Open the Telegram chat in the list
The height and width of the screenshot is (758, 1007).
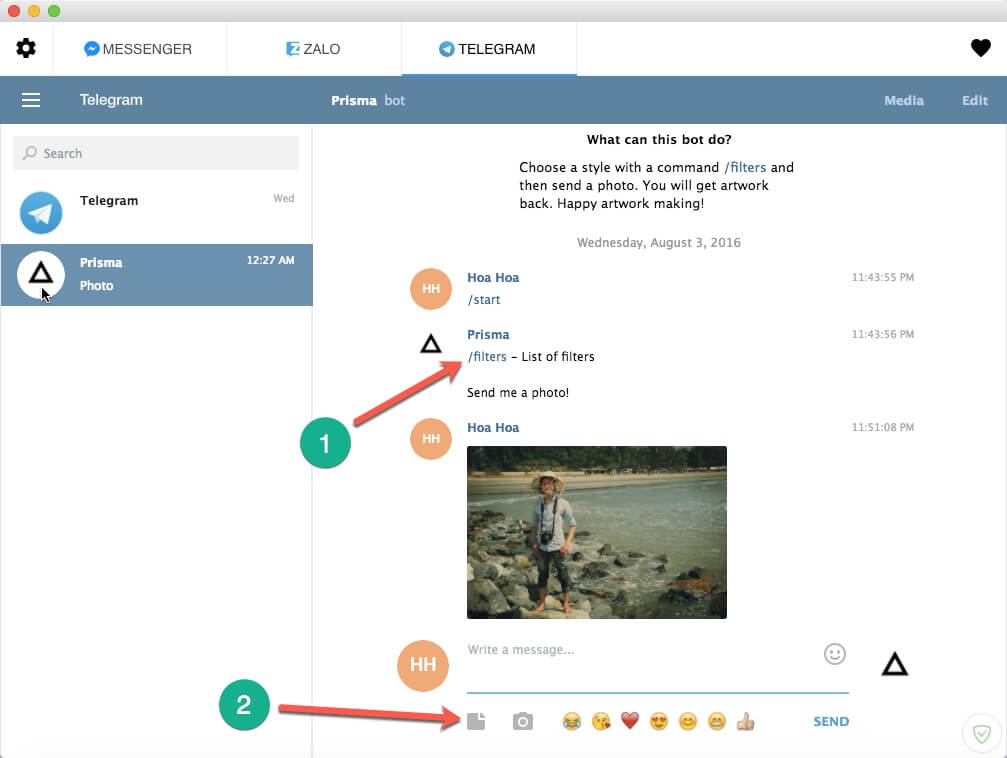tap(156, 213)
